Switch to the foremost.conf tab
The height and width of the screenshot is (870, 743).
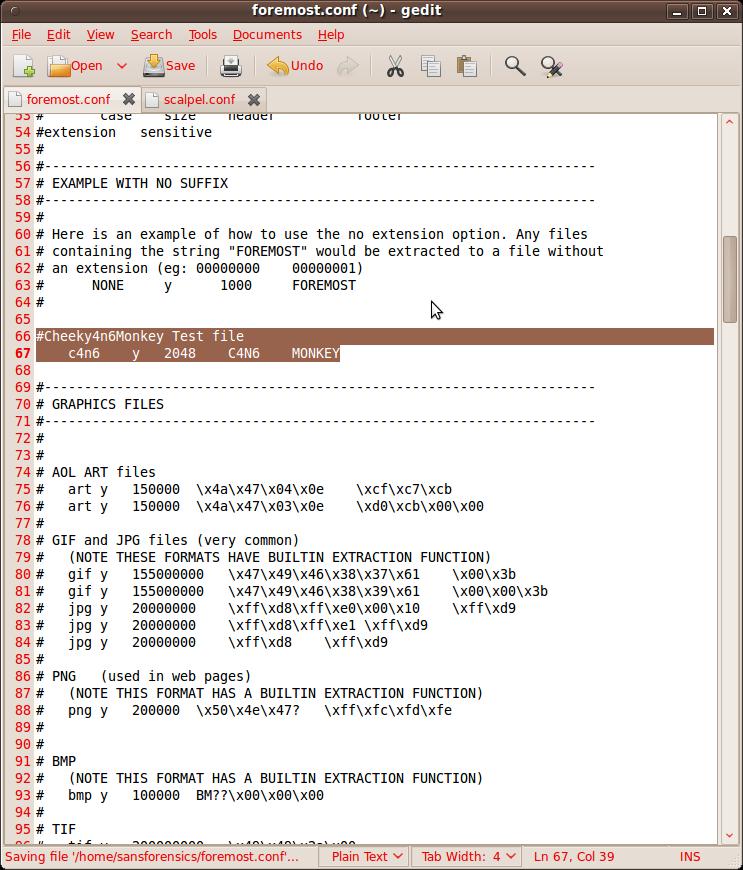(x=68, y=99)
